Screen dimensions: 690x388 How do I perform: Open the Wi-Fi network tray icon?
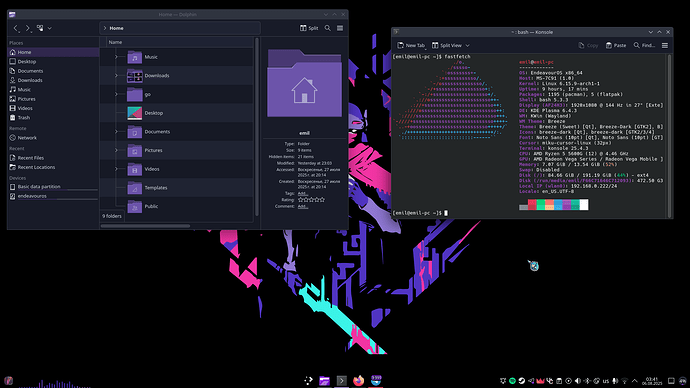tap(624, 381)
